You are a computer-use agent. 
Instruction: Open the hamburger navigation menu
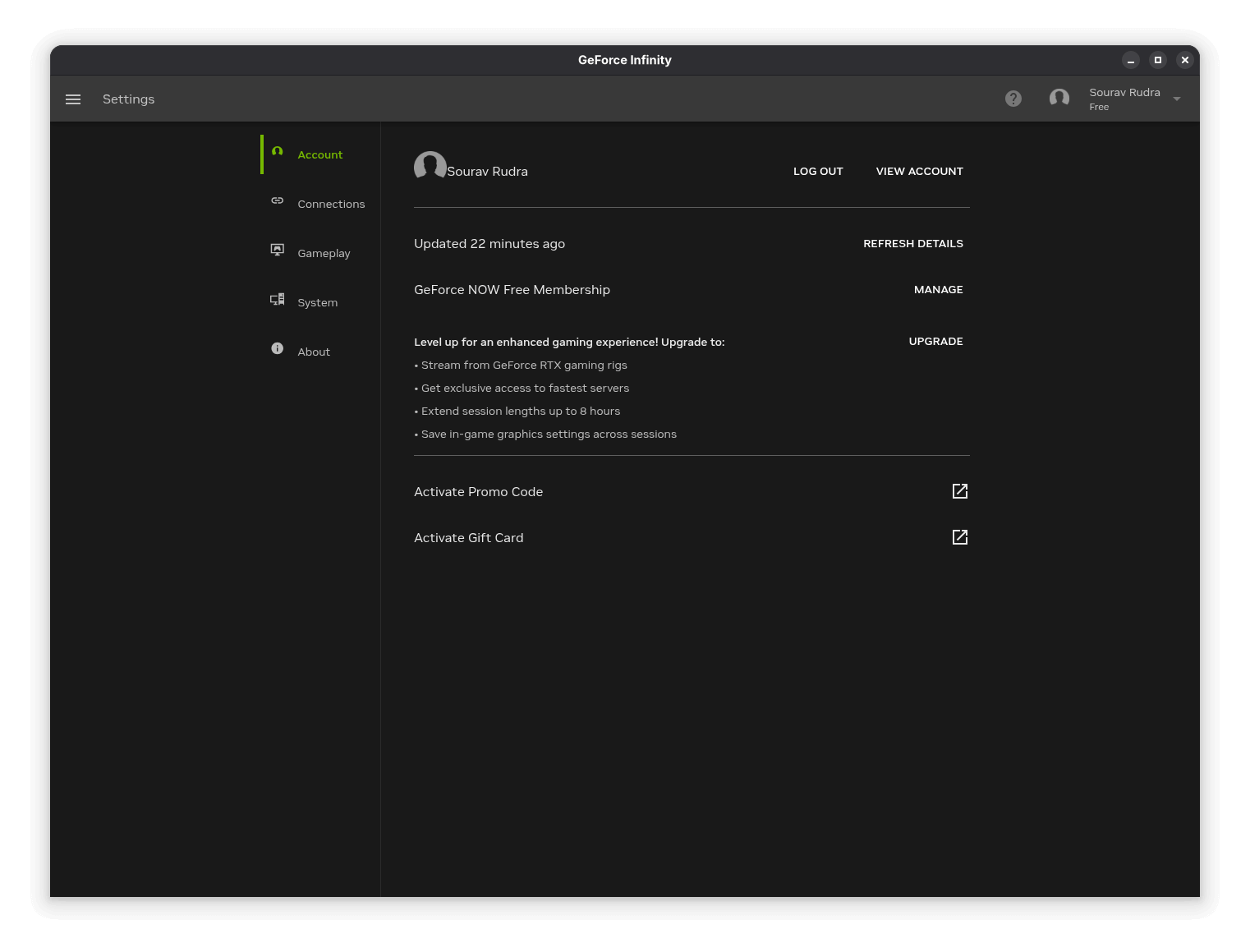tap(73, 99)
